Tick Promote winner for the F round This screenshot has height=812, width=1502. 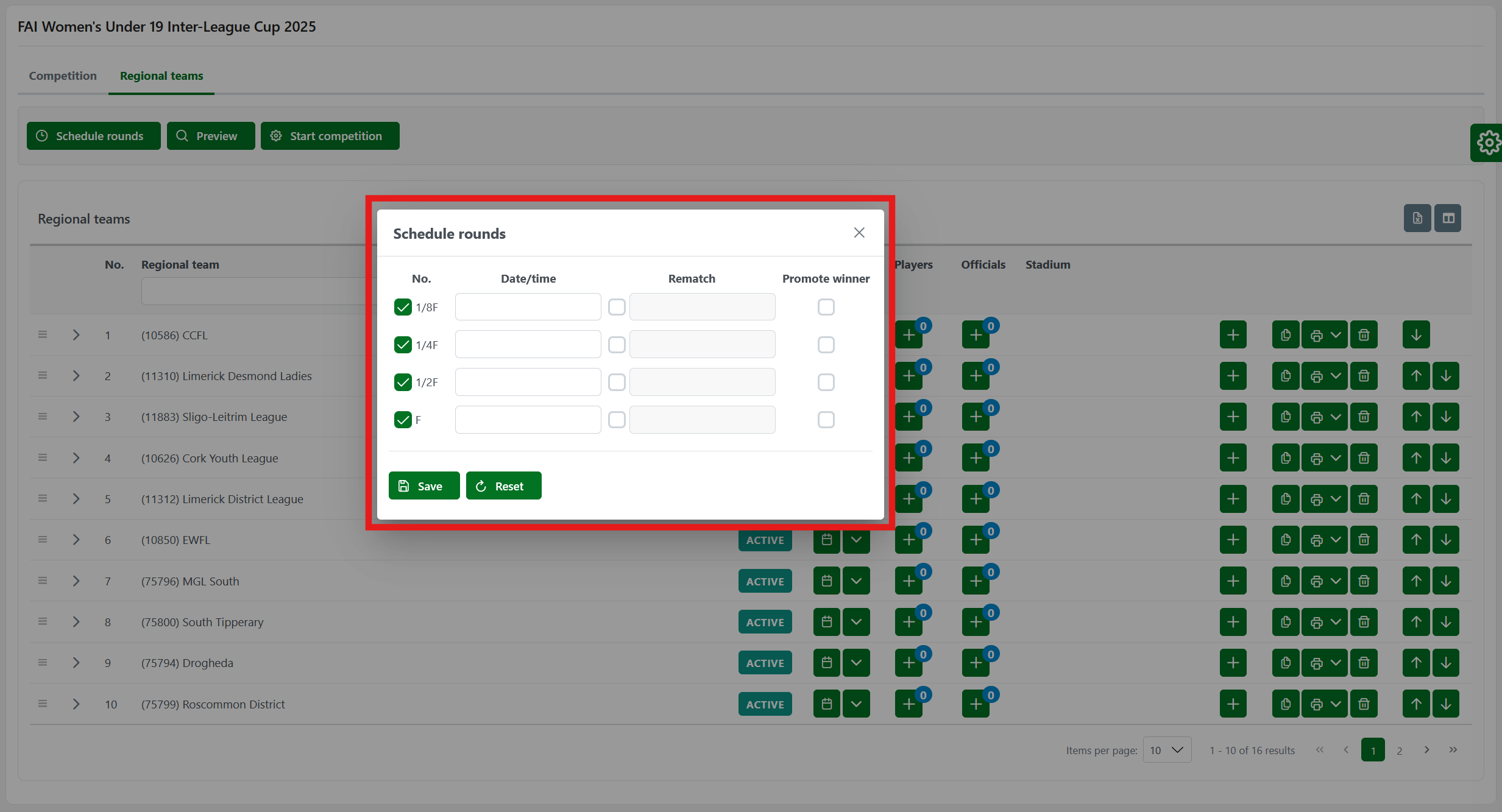(826, 420)
